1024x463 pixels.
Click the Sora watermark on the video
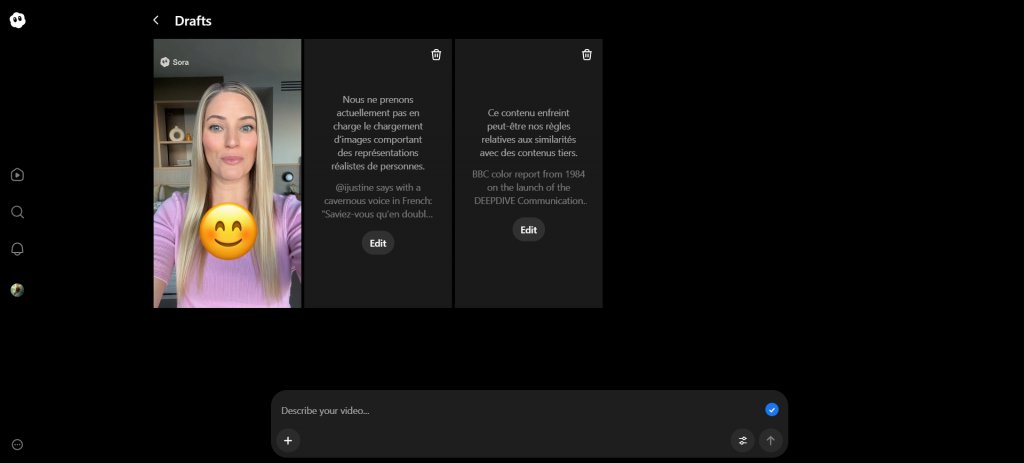point(174,62)
